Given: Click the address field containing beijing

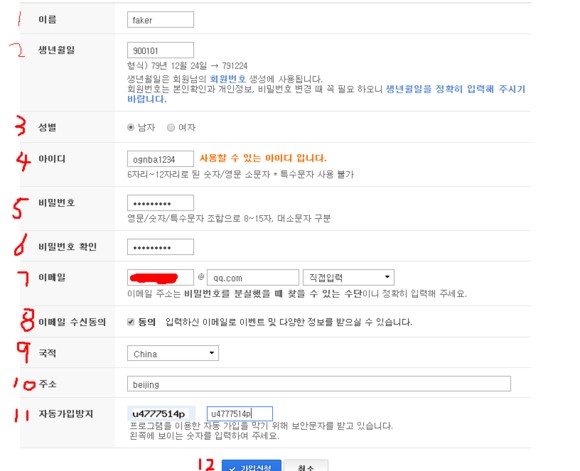Looking at the screenshot, I should click(319, 384).
